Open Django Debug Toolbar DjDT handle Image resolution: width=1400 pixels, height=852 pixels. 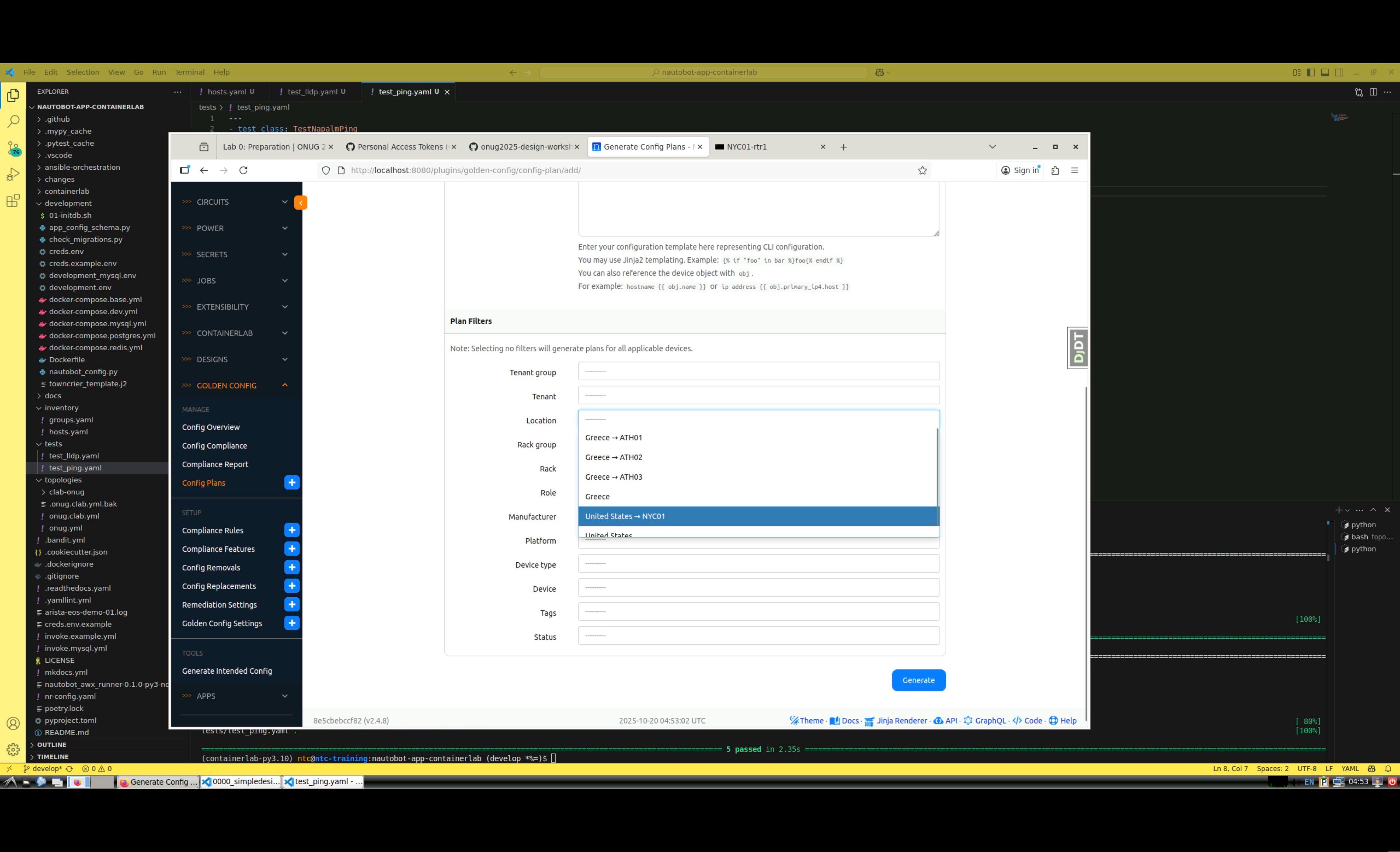(1078, 348)
